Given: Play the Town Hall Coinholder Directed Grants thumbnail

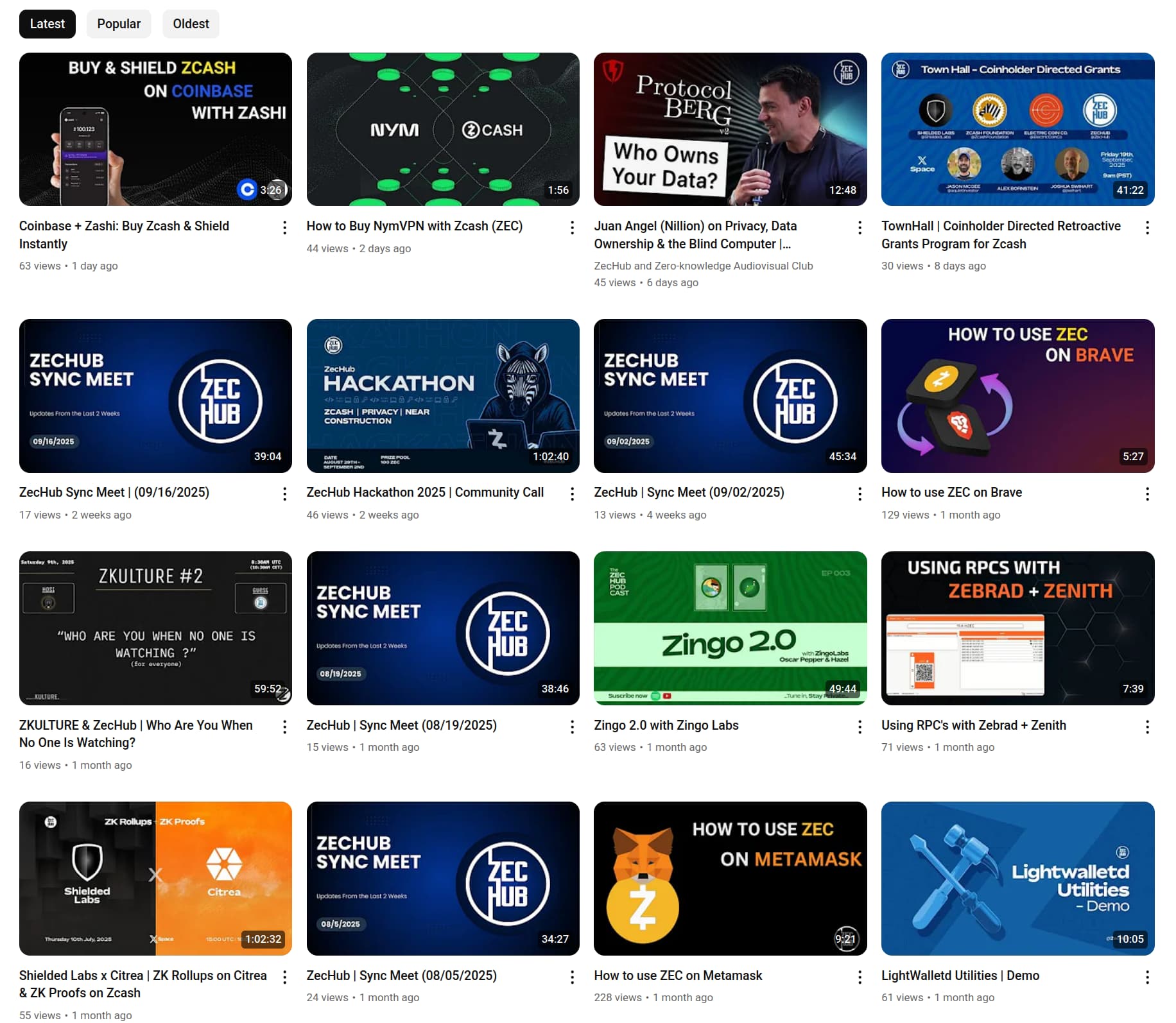Looking at the screenshot, I should pos(1018,129).
